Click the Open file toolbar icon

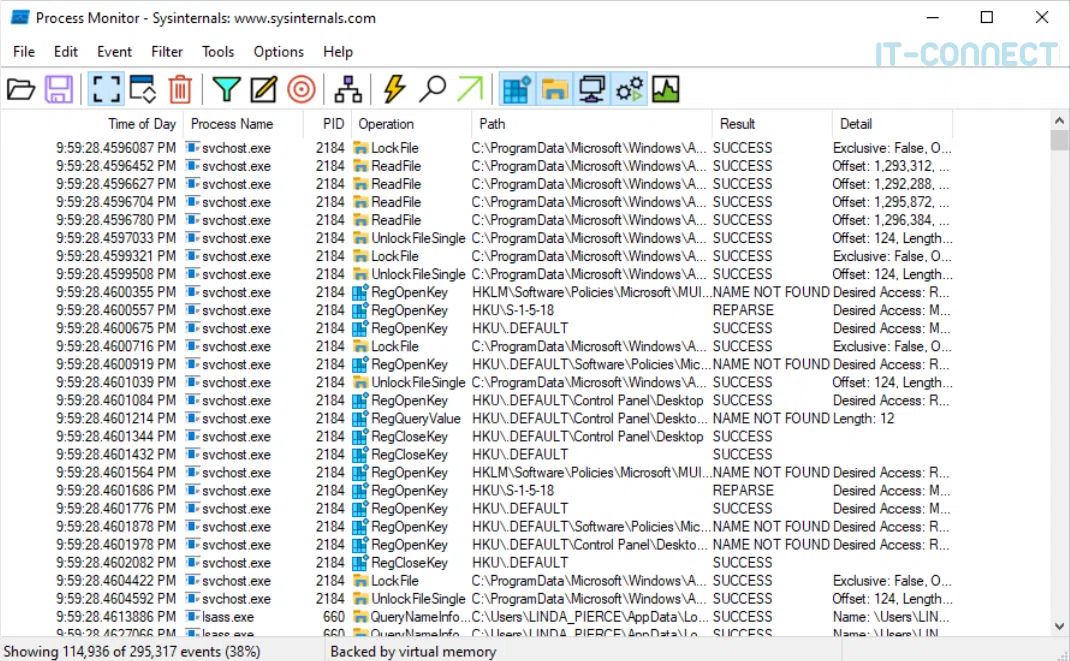click(21, 90)
